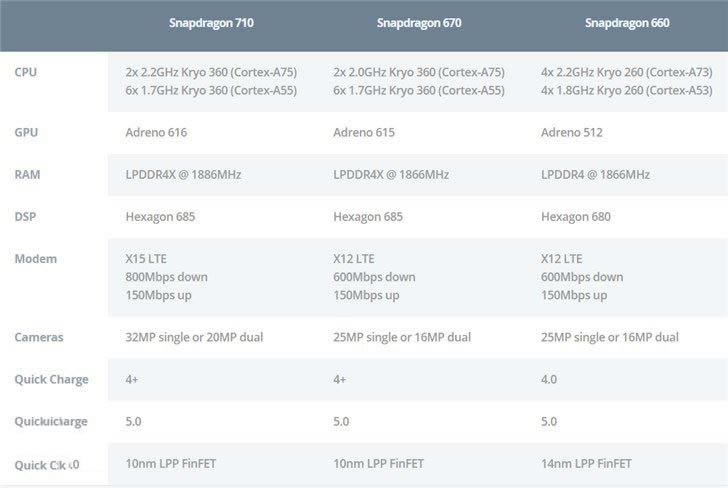The height and width of the screenshot is (488, 728).
Task: Click 'LPDDR4X @ 1886MHz' cell
Action: pyautogui.click(x=183, y=175)
